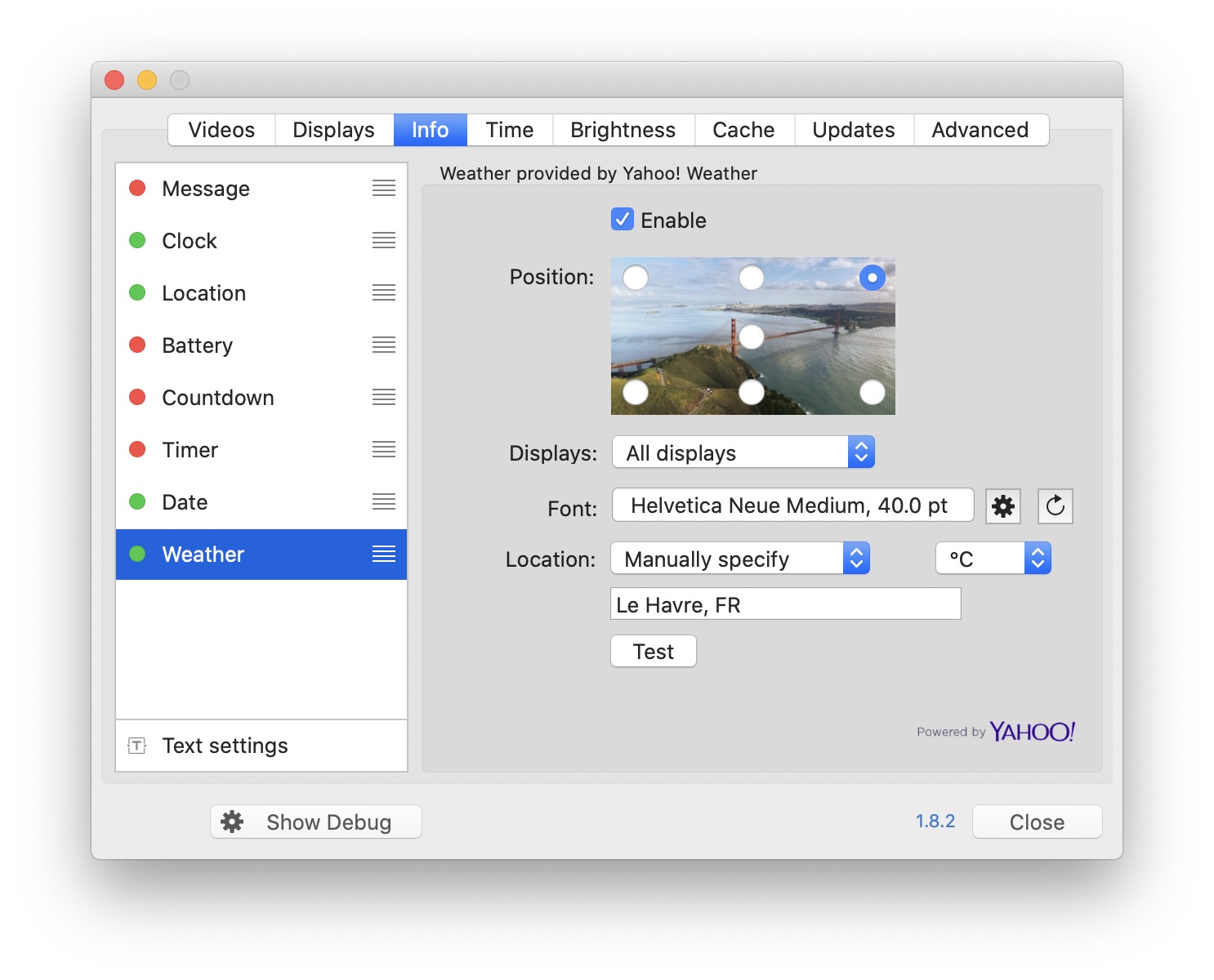Image resolution: width=1214 pixels, height=980 pixels.
Task: Click the Show Debug button
Action: 316,822
